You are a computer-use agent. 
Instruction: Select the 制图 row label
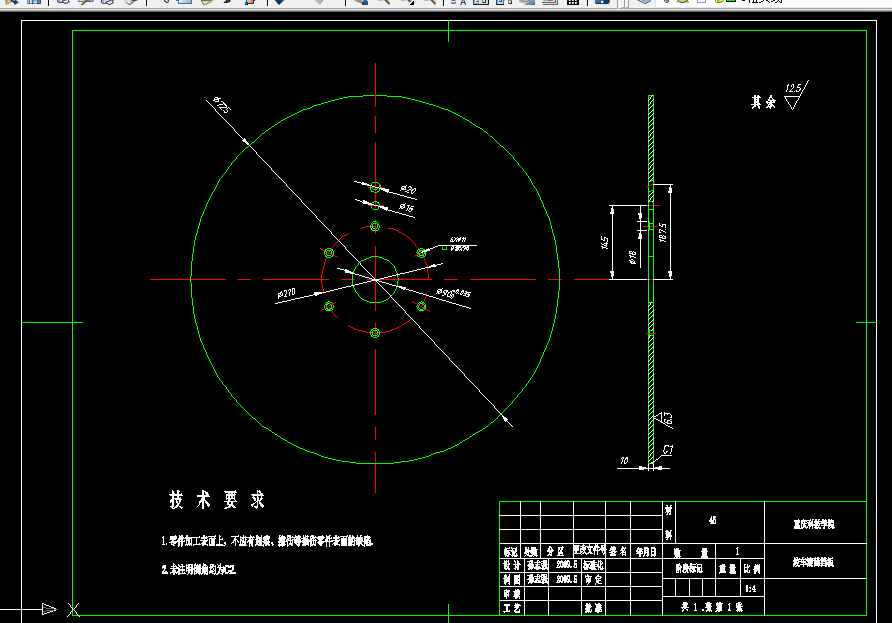511,579
